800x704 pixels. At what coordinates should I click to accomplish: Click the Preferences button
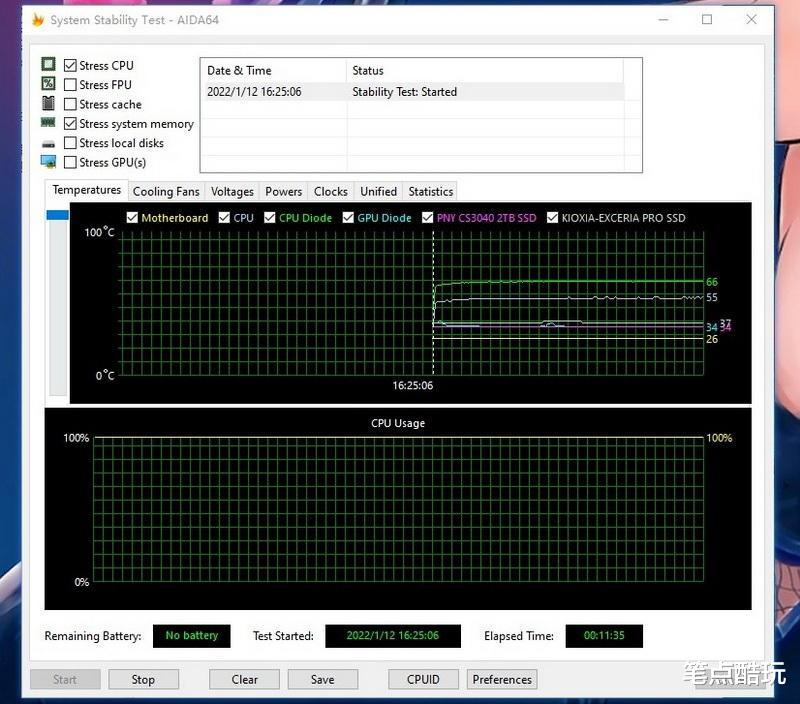(x=502, y=679)
